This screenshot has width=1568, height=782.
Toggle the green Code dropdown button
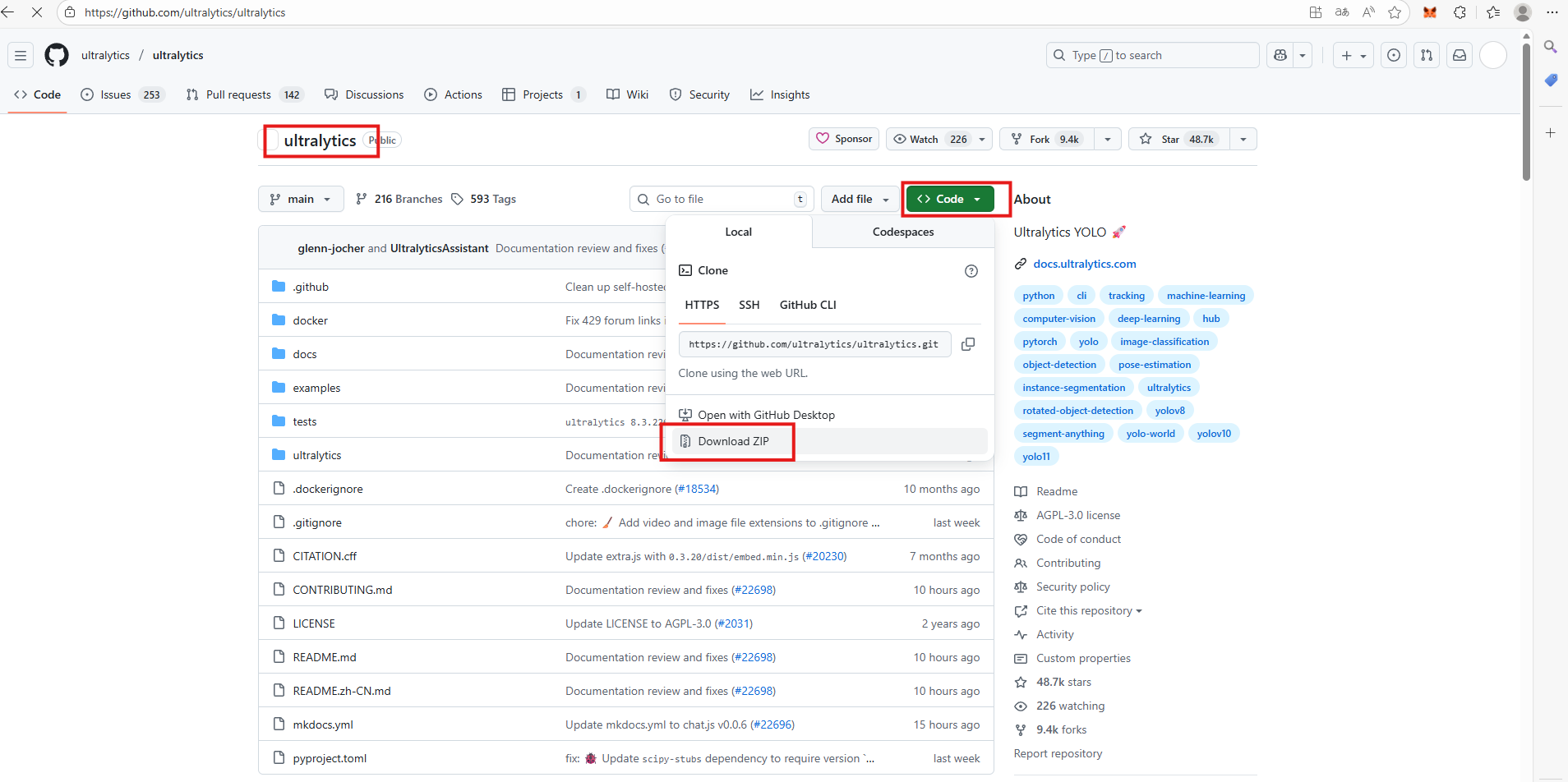coord(949,199)
